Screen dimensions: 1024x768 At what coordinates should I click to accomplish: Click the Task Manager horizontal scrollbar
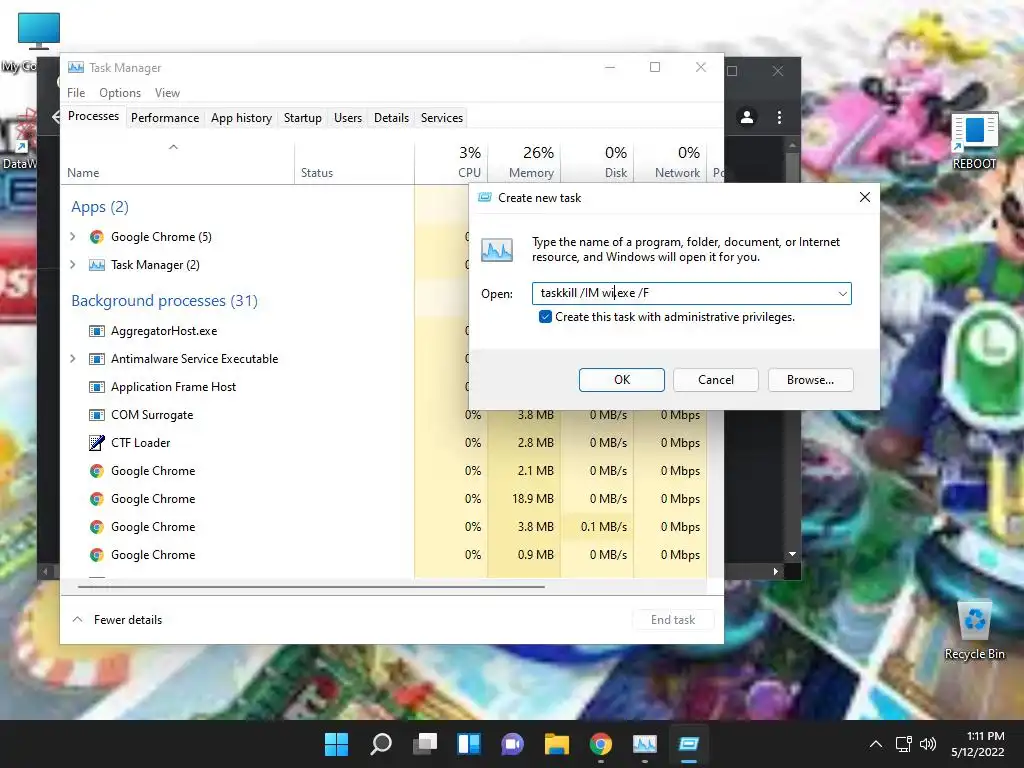click(x=311, y=586)
